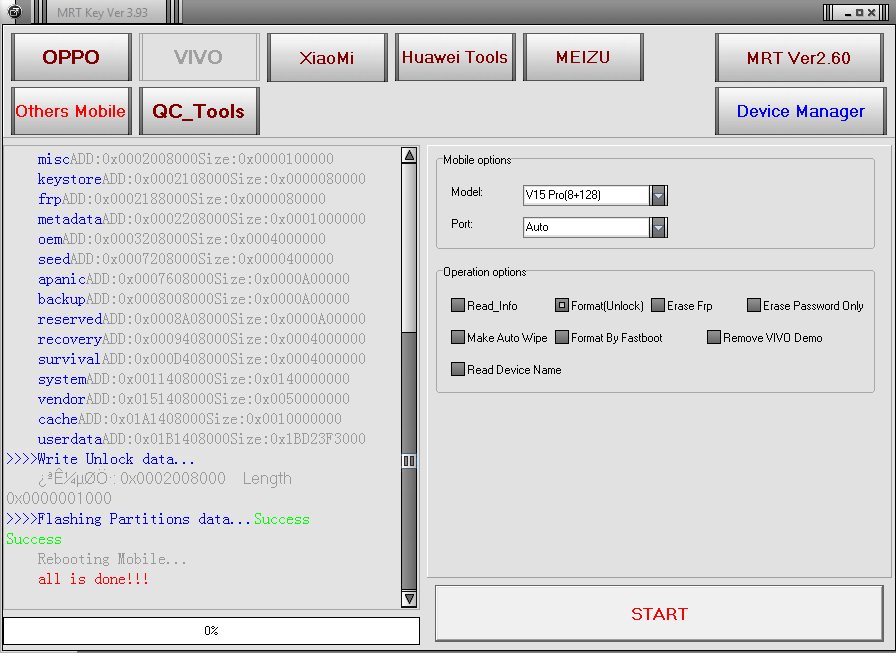Toggle the Format(Unlock) checkbox
896x653 pixels.
562,305
